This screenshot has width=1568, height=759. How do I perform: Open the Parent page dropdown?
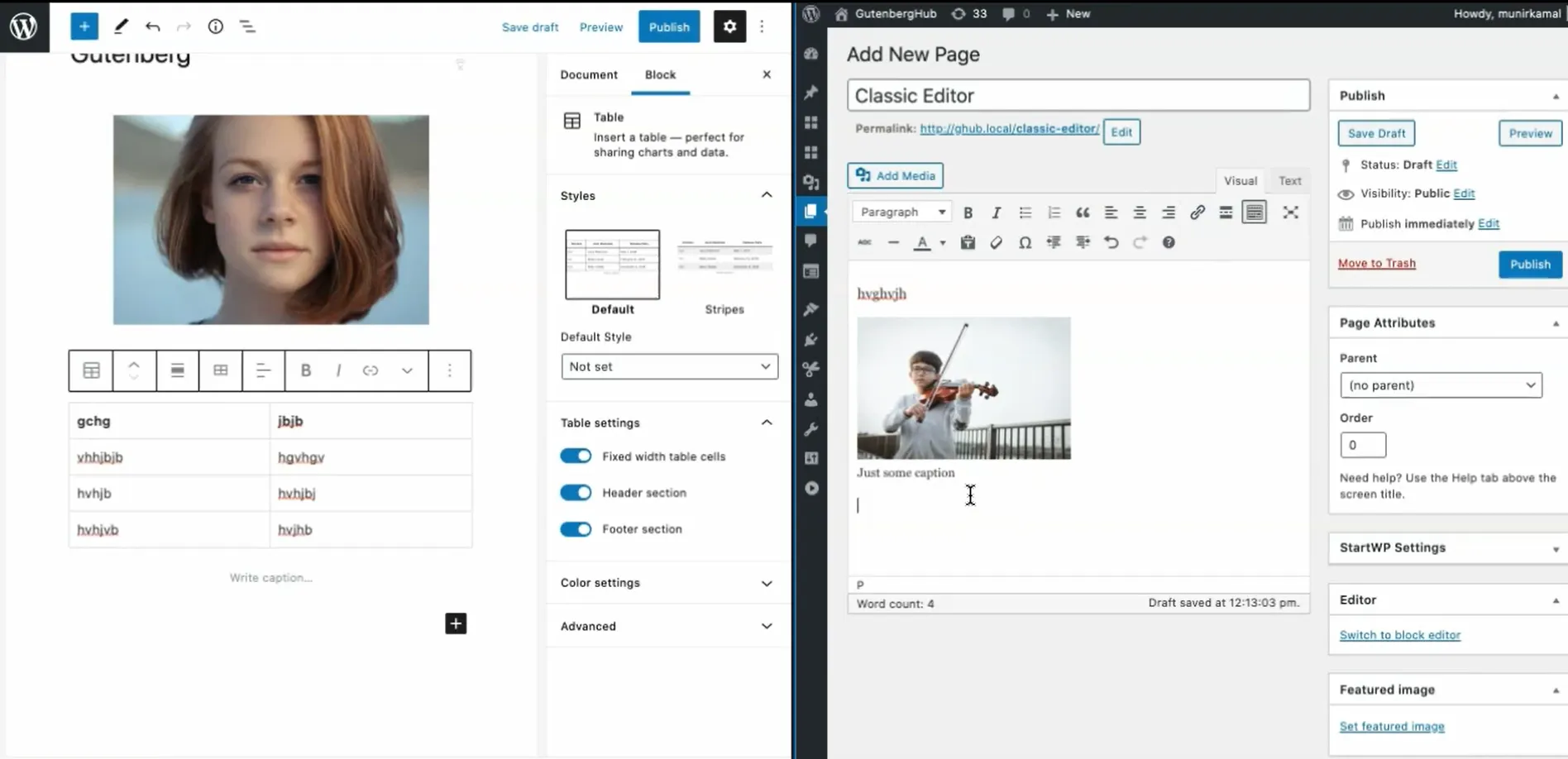point(1441,385)
